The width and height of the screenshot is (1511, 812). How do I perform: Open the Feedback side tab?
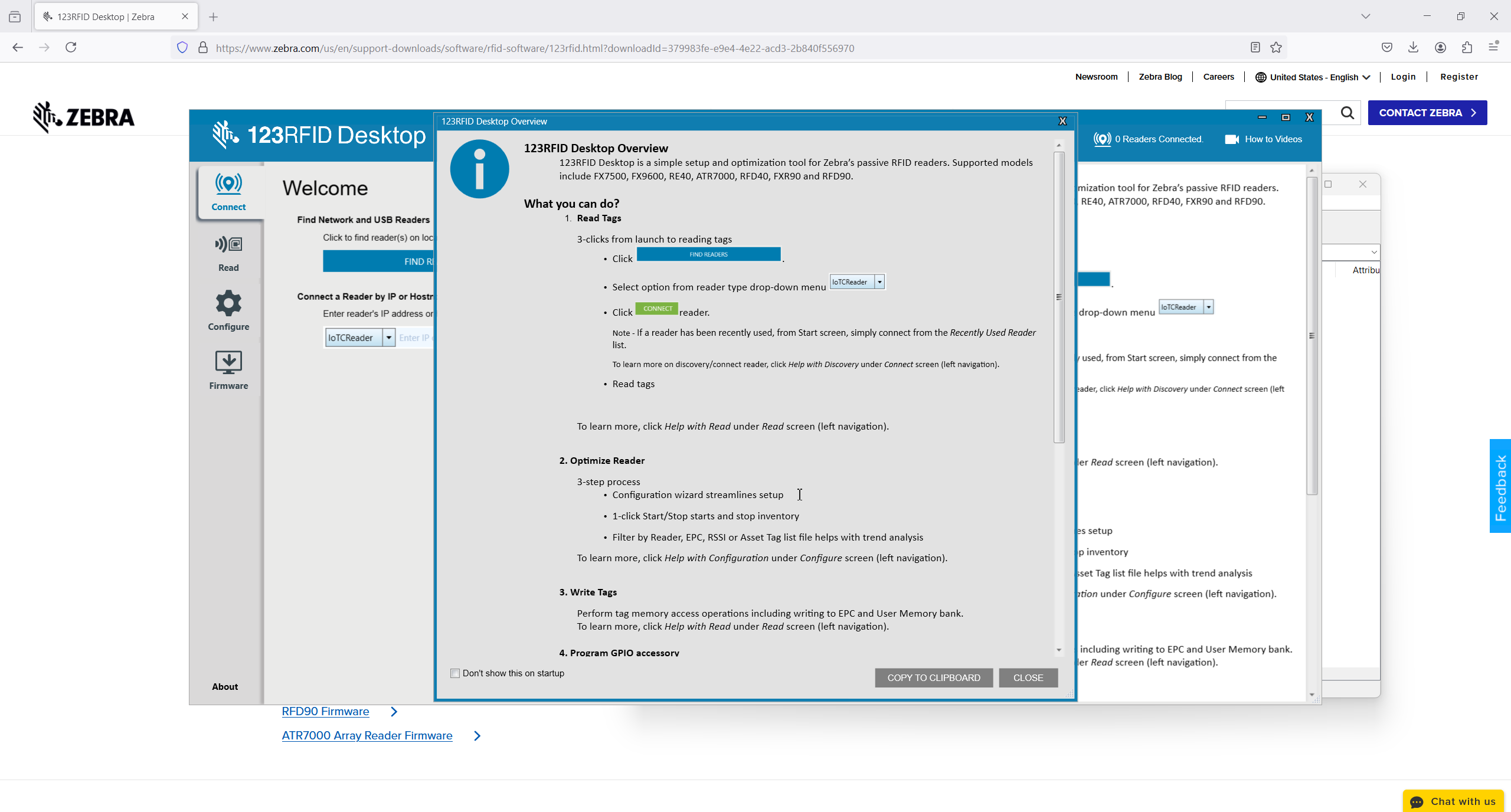pyautogui.click(x=1500, y=486)
